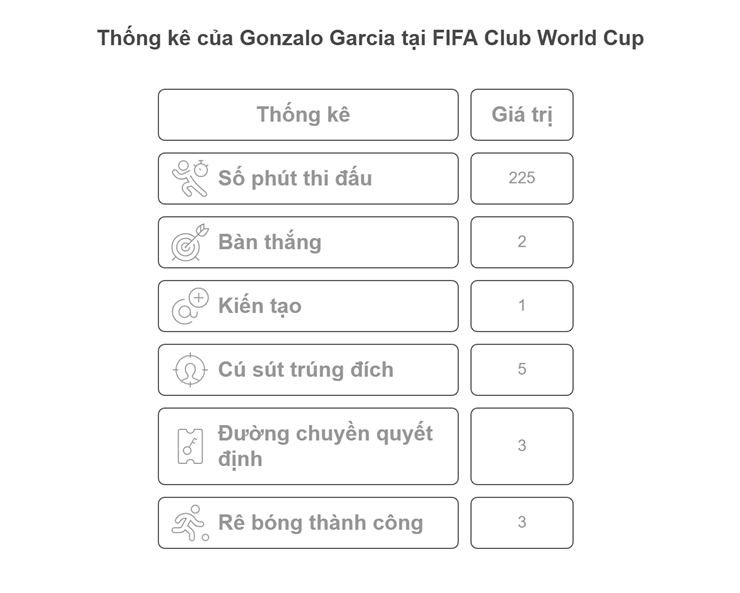740x593 pixels.
Task: Select the goals value 2 cell
Action: (x=522, y=242)
